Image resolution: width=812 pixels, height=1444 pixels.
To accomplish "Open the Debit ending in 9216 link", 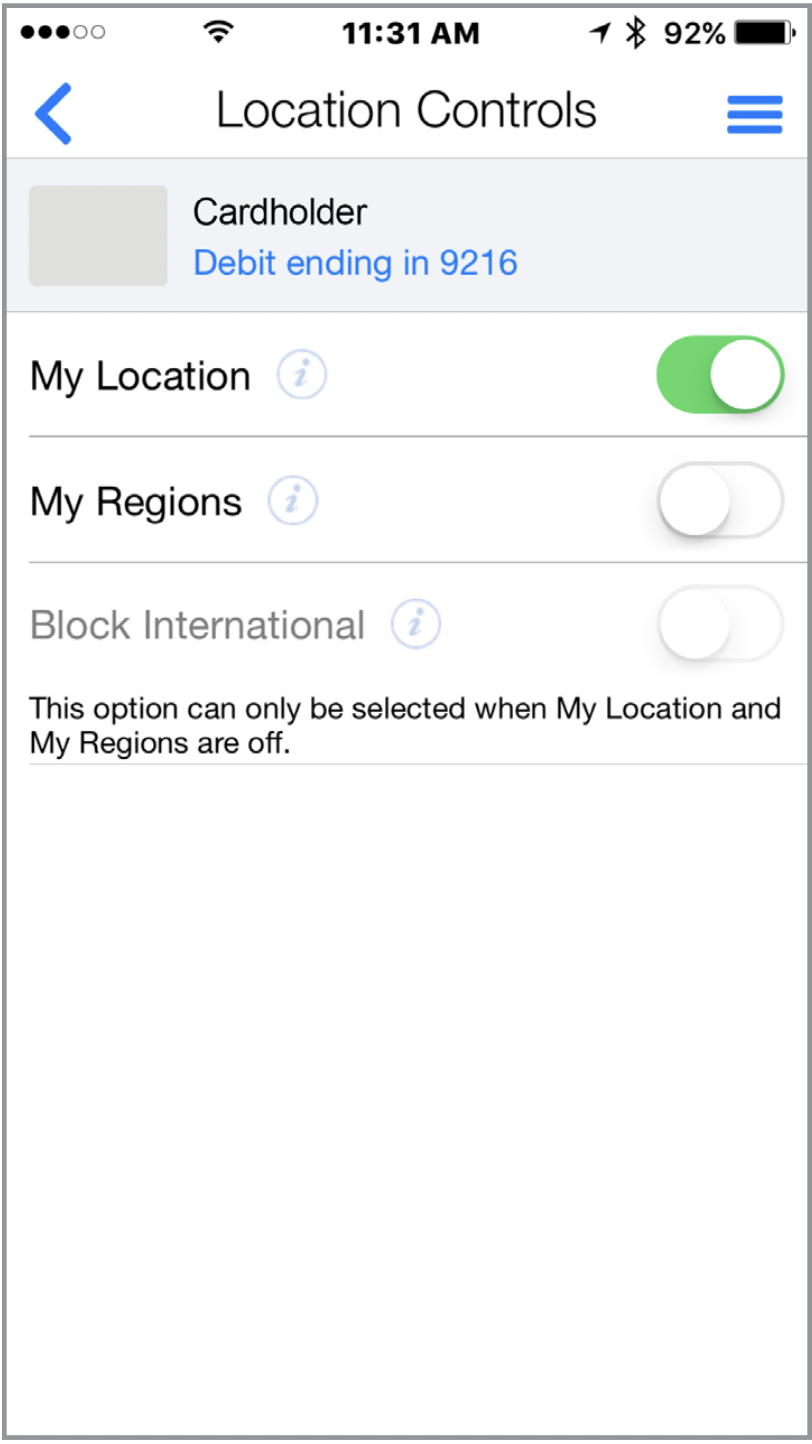I will [x=355, y=263].
